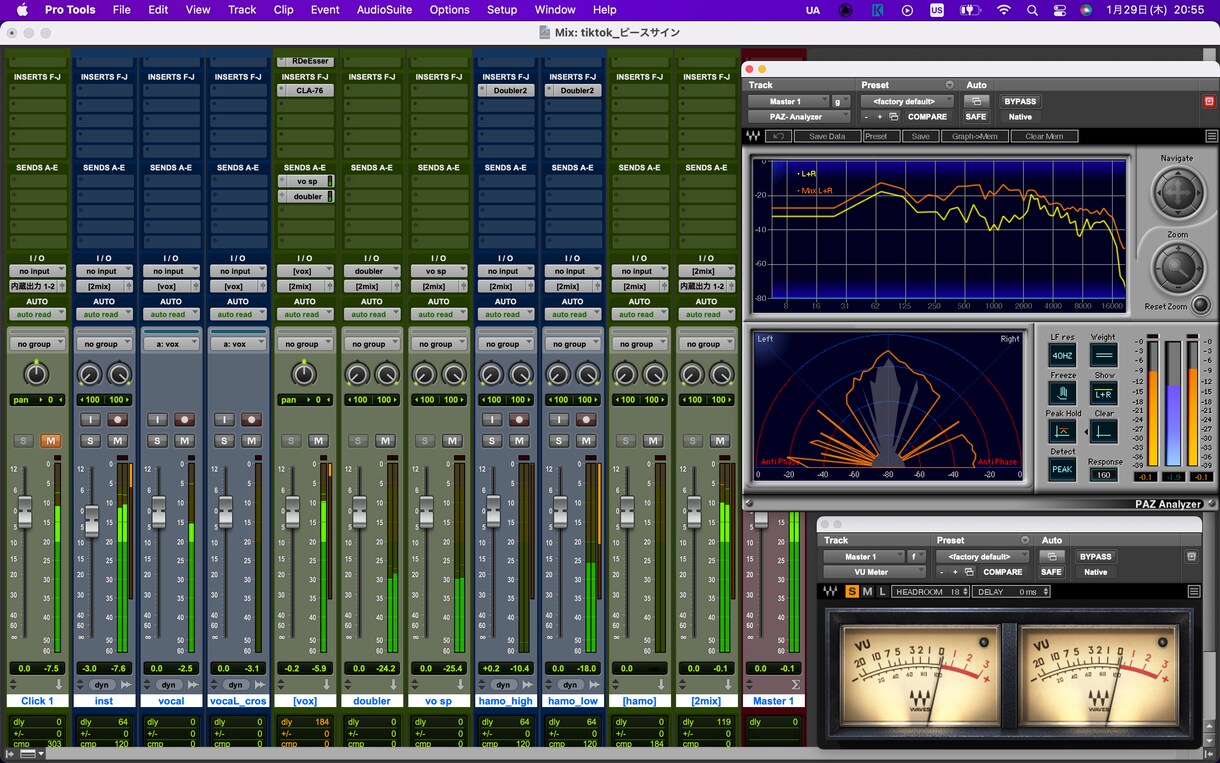Click the pan knob on Click 1 track
This screenshot has height=763, width=1220.
[36, 374]
